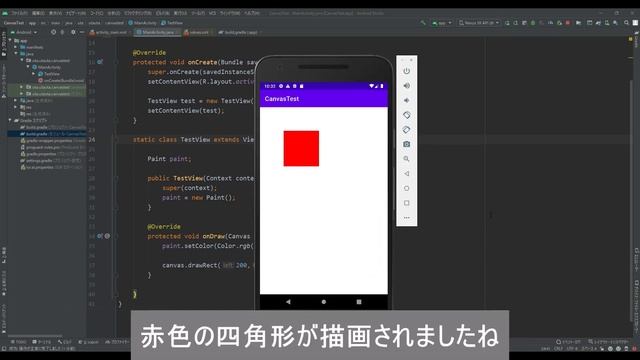Switch to activity_main.xml tab
The height and width of the screenshot is (360, 640).
pyautogui.click(x=109, y=32)
